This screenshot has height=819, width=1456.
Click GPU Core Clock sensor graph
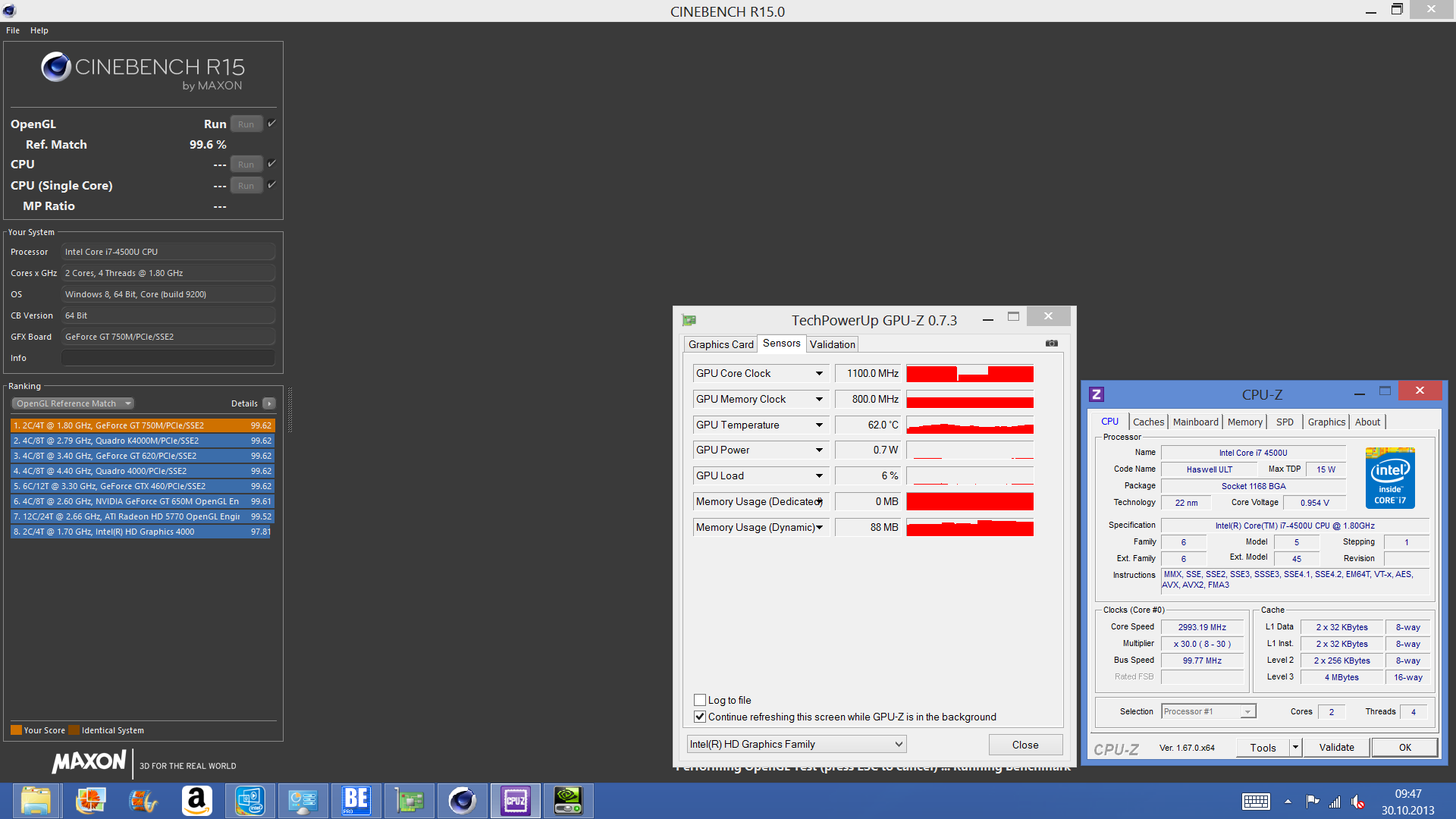970,373
